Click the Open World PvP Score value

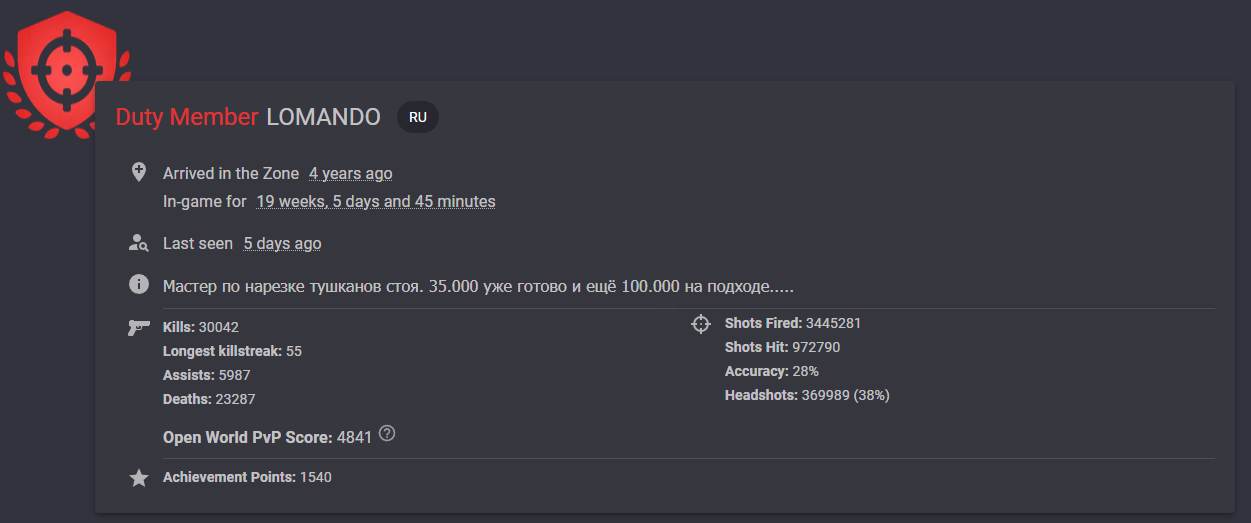354,437
